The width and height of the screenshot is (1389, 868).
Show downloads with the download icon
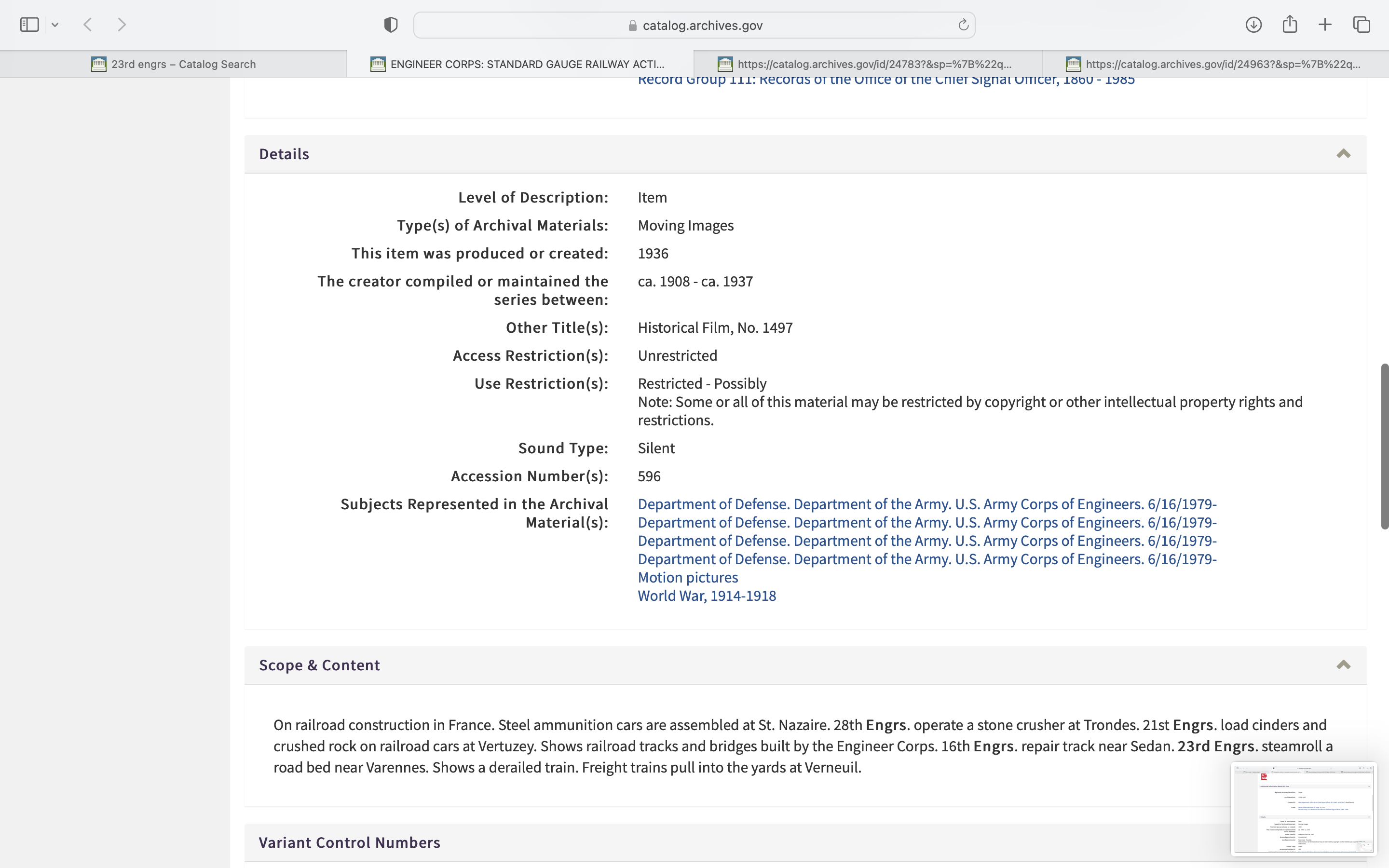(x=1253, y=25)
